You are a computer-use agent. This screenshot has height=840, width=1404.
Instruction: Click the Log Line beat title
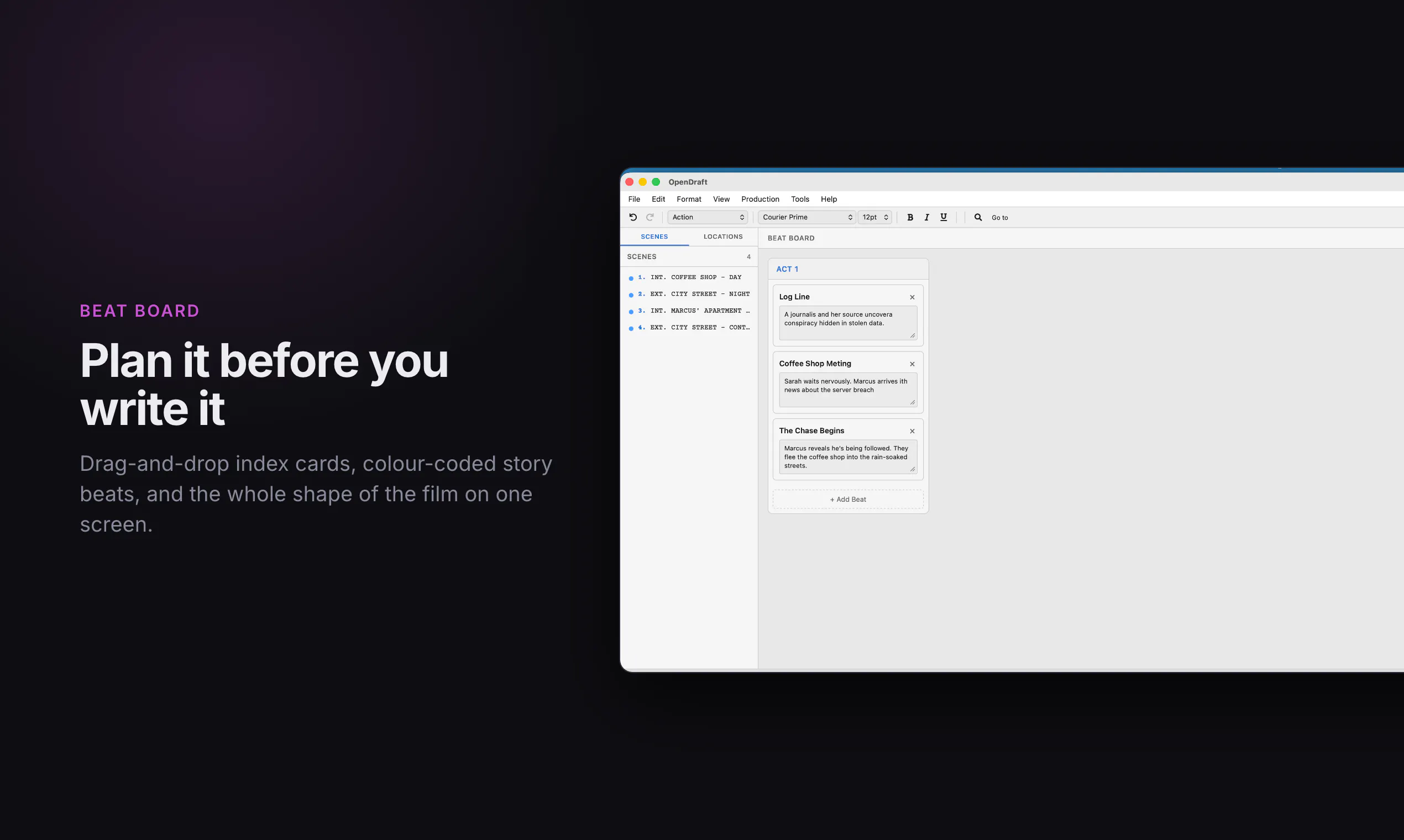[794, 297]
